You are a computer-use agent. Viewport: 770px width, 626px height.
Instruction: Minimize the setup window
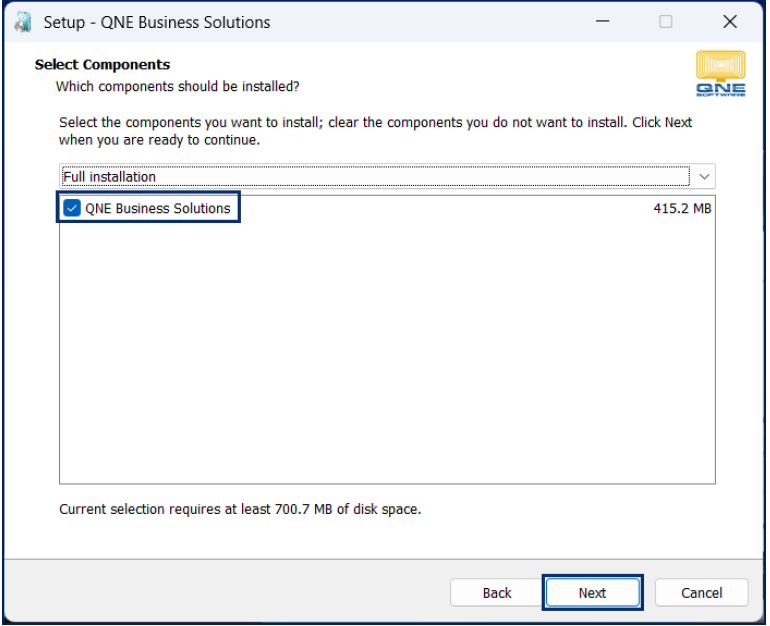point(602,22)
